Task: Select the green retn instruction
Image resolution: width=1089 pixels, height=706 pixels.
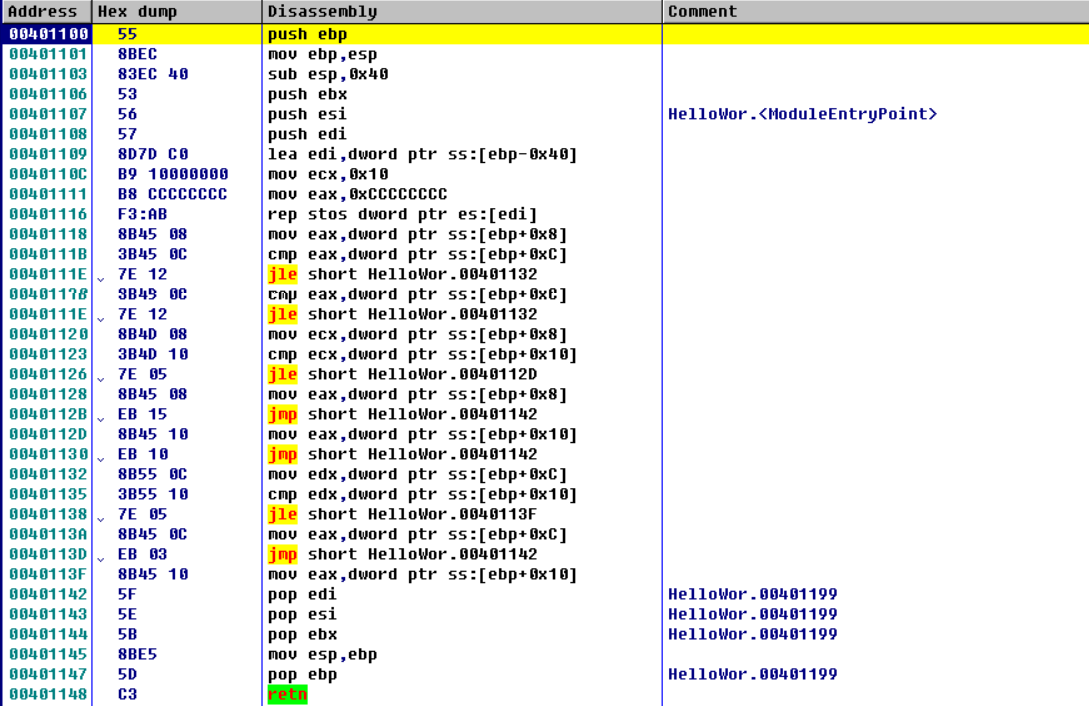Action: pyautogui.click(x=287, y=694)
